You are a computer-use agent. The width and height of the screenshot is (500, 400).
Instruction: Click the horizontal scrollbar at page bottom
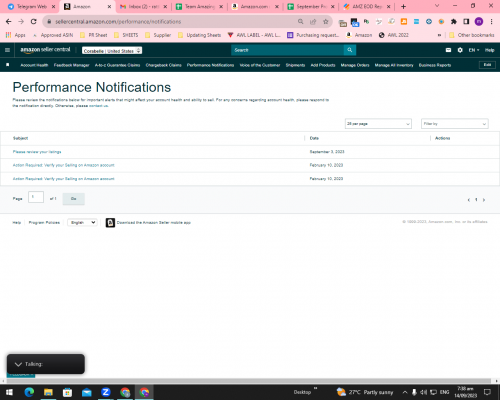pyautogui.click(x=248, y=381)
